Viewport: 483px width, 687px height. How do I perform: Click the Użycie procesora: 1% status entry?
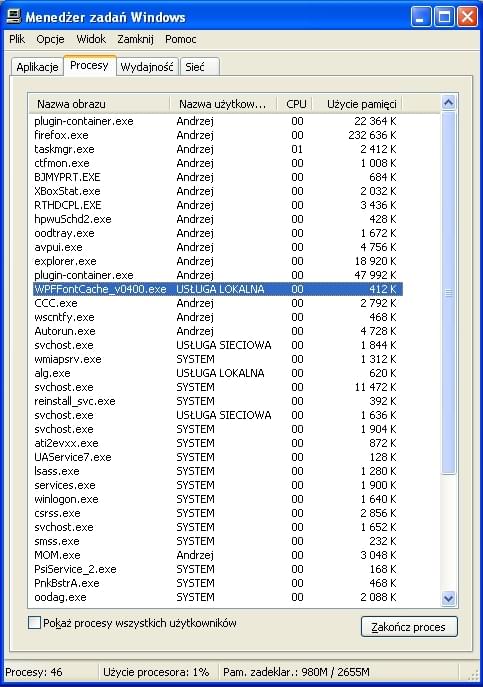tap(156, 672)
